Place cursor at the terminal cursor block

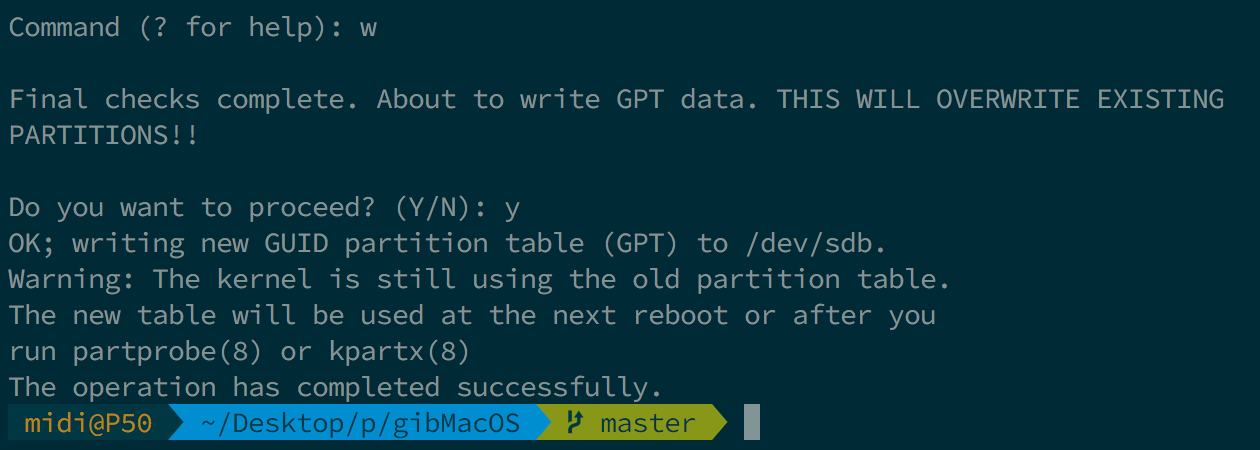click(752, 423)
